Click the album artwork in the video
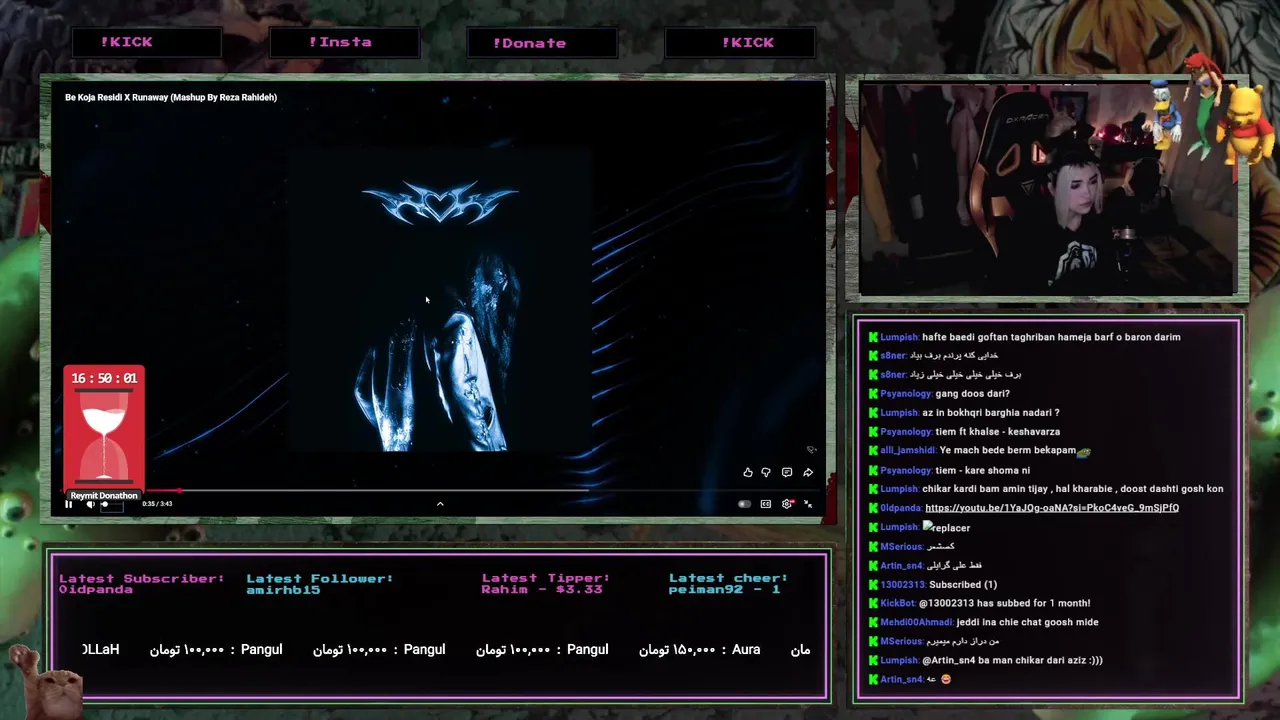This screenshot has height=720, width=1280. tap(440, 300)
